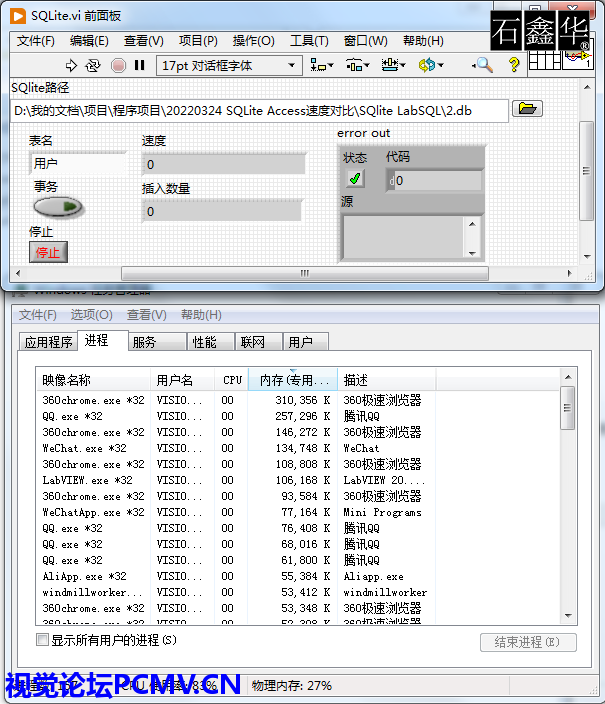
Task: Click the 表名 field containing 用户
Action: pyautogui.click(x=78, y=163)
